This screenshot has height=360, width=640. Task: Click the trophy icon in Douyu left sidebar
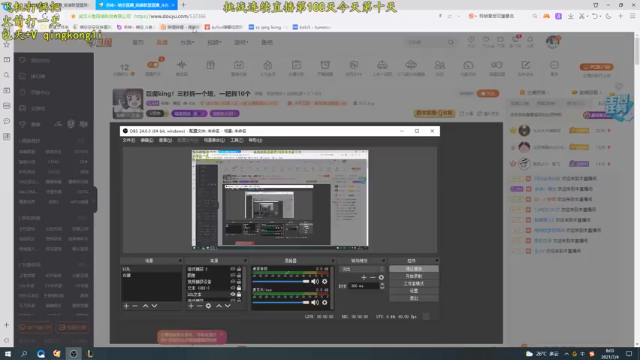click(x=22, y=124)
